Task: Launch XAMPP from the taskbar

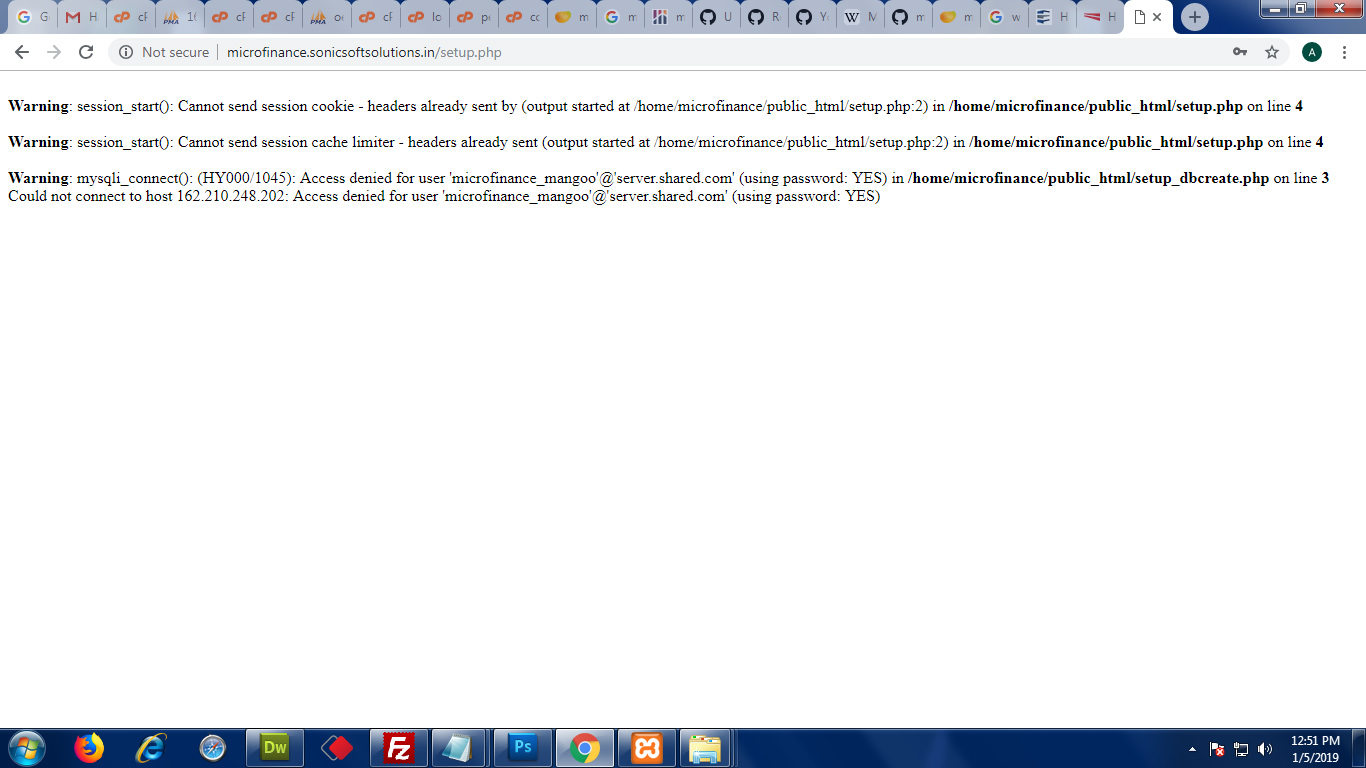Action: (x=646, y=747)
